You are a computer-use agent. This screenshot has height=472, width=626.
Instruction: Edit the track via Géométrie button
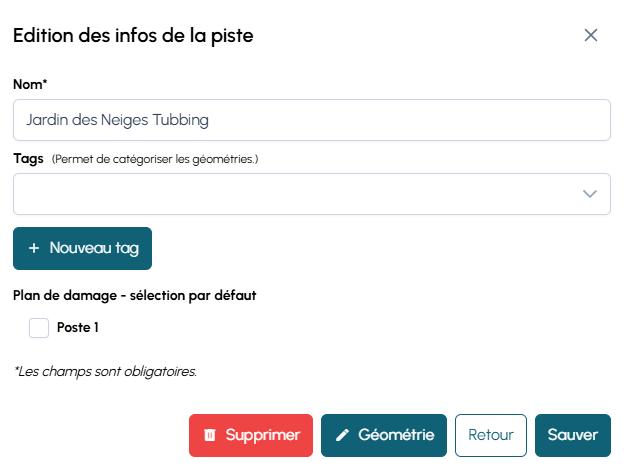click(384, 435)
